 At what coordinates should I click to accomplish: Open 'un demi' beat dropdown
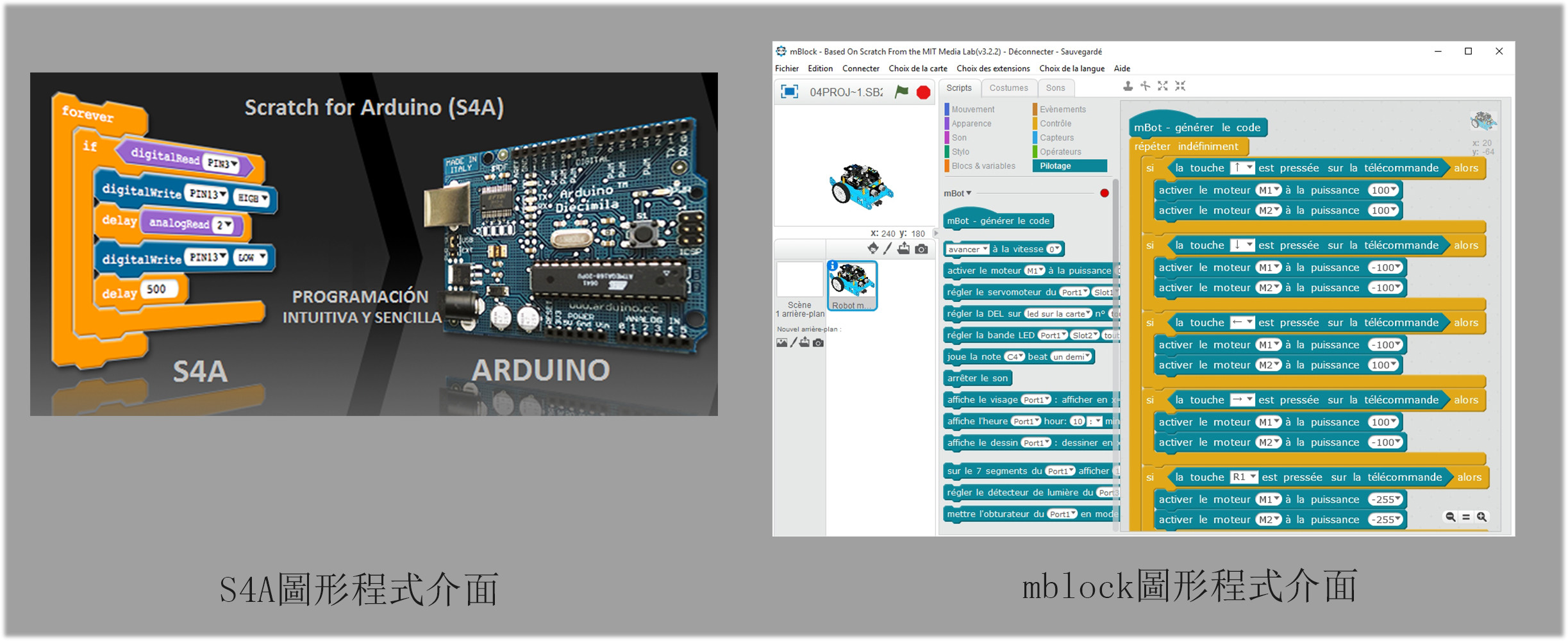pyautogui.click(x=1071, y=357)
